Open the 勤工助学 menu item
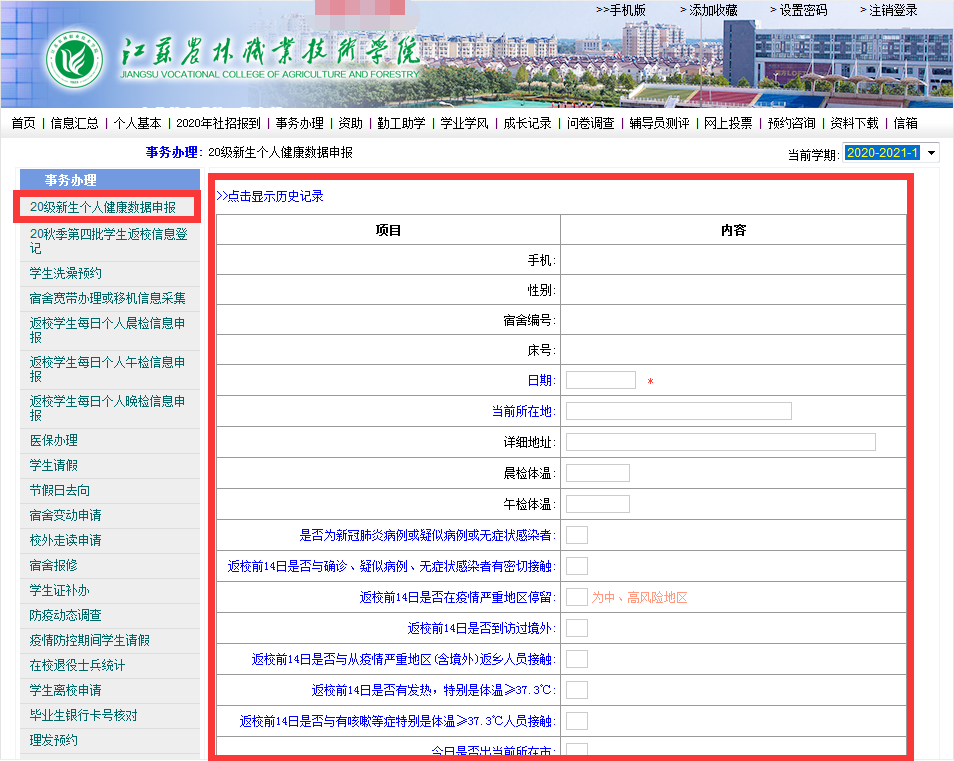The width and height of the screenshot is (954, 761). click(x=401, y=123)
